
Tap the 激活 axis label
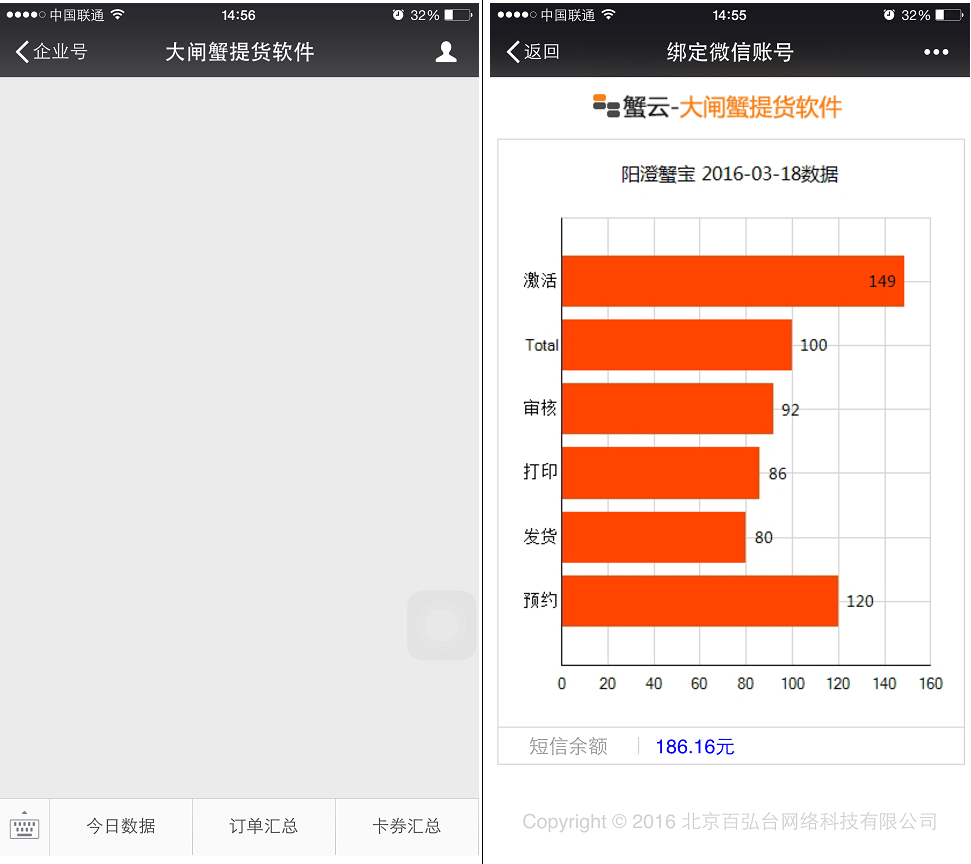click(540, 281)
